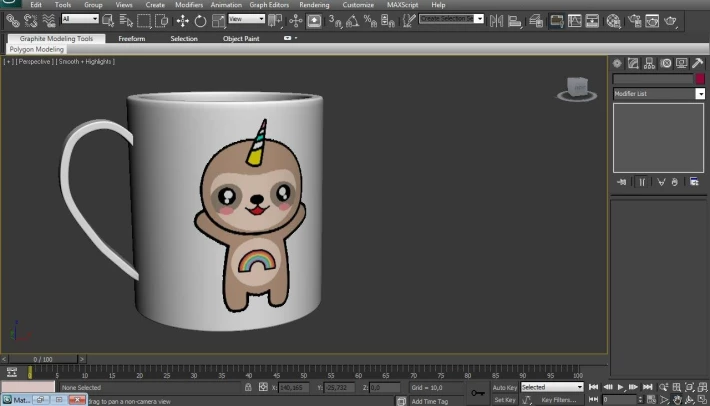Open the MAXScript menu
This screenshot has width=710, height=406.
coord(403,5)
